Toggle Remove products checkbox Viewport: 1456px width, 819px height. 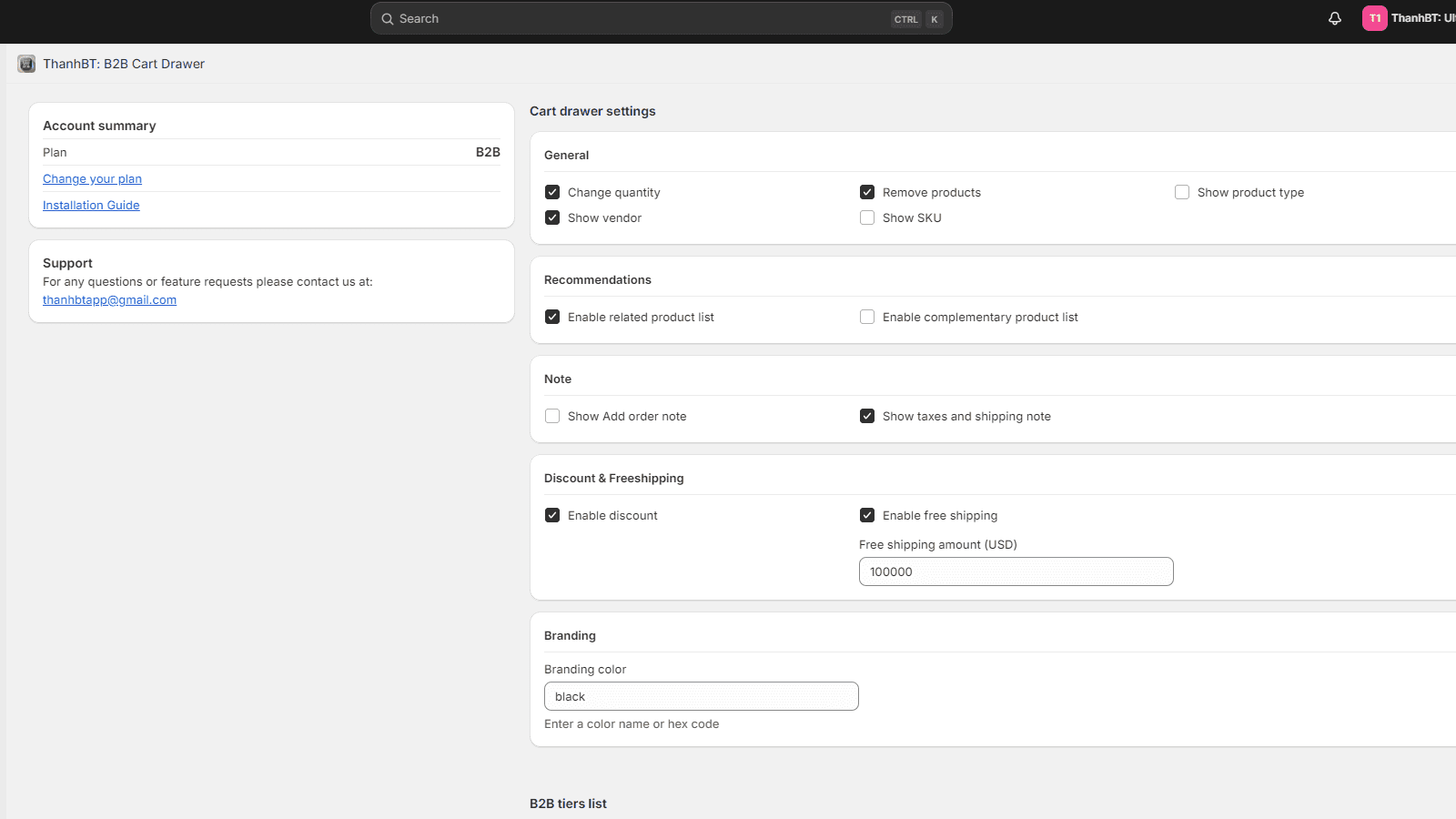[x=867, y=192]
